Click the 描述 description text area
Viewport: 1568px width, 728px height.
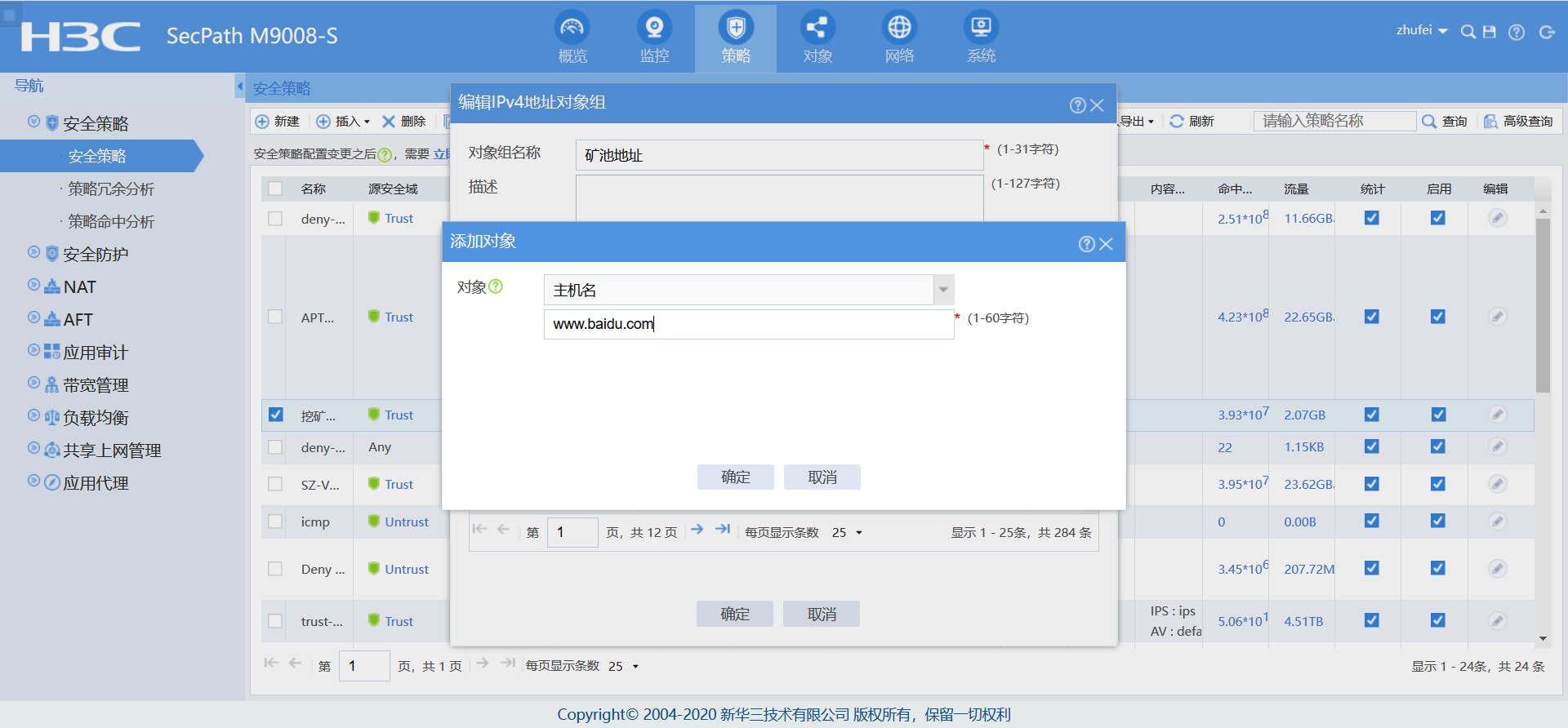pyautogui.click(x=779, y=198)
